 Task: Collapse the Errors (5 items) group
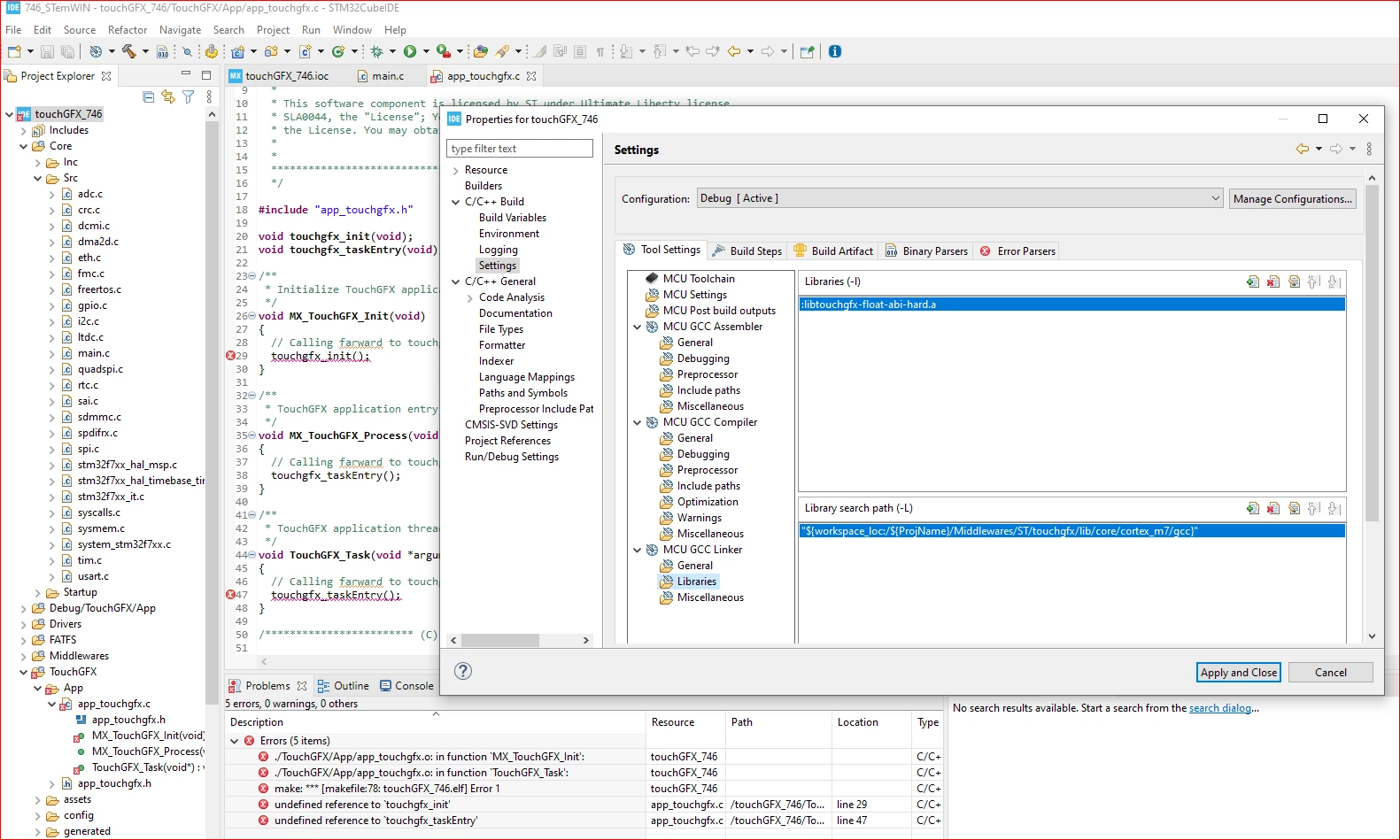pyautogui.click(x=235, y=741)
